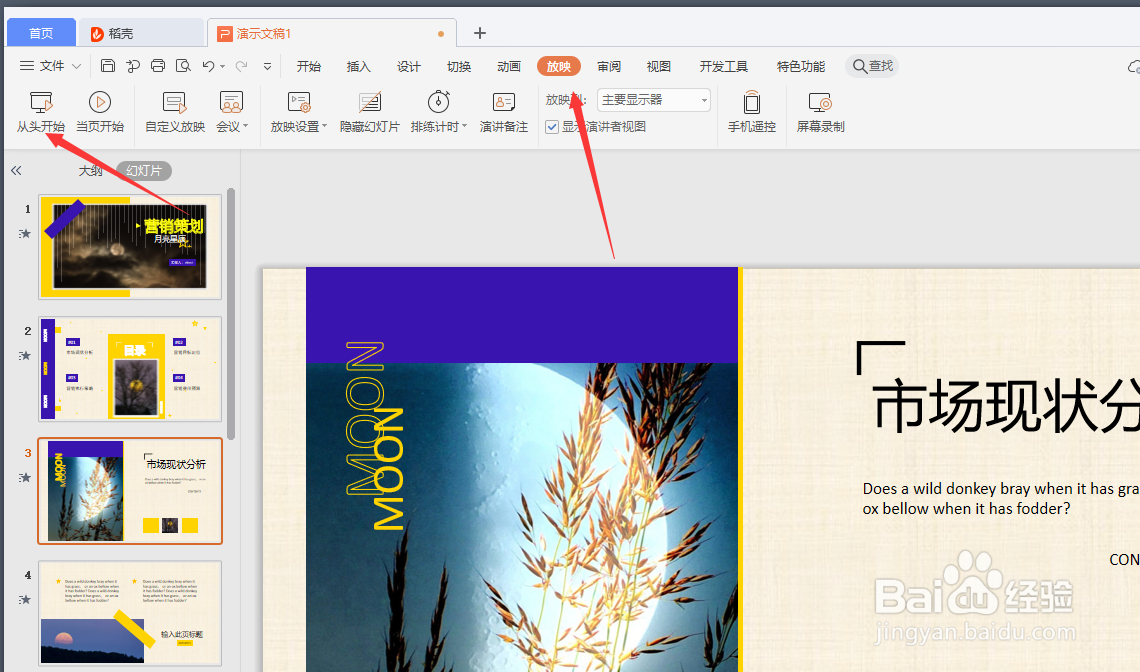Open the 特色功能 ribbon tab
The image size is (1140, 672).
click(800, 66)
